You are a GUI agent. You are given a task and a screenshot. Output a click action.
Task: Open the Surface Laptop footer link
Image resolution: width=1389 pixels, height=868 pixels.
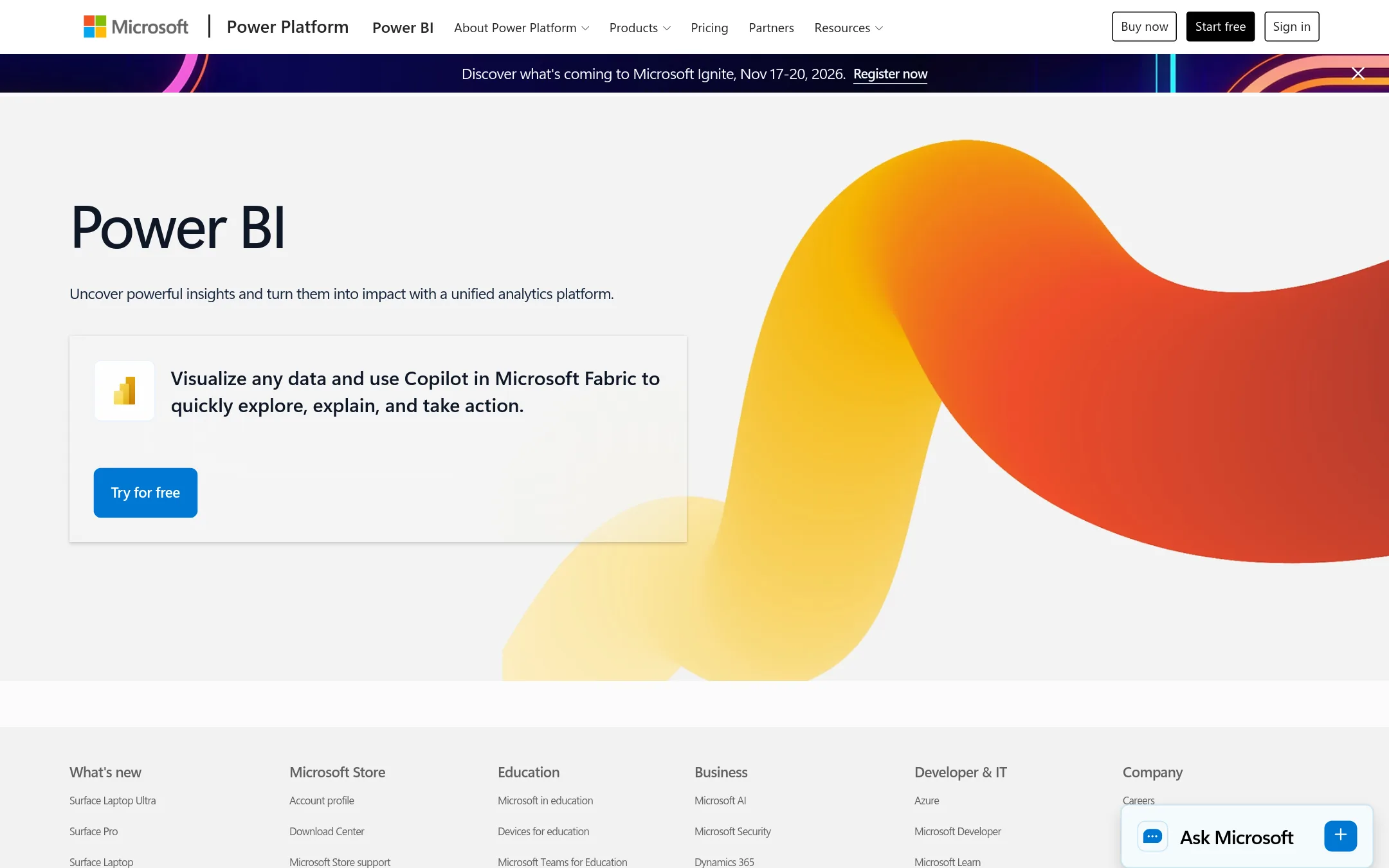tap(101, 862)
